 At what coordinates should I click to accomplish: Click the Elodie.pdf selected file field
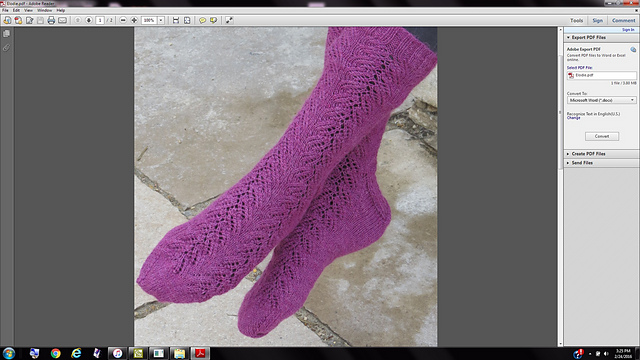pyautogui.click(x=602, y=76)
